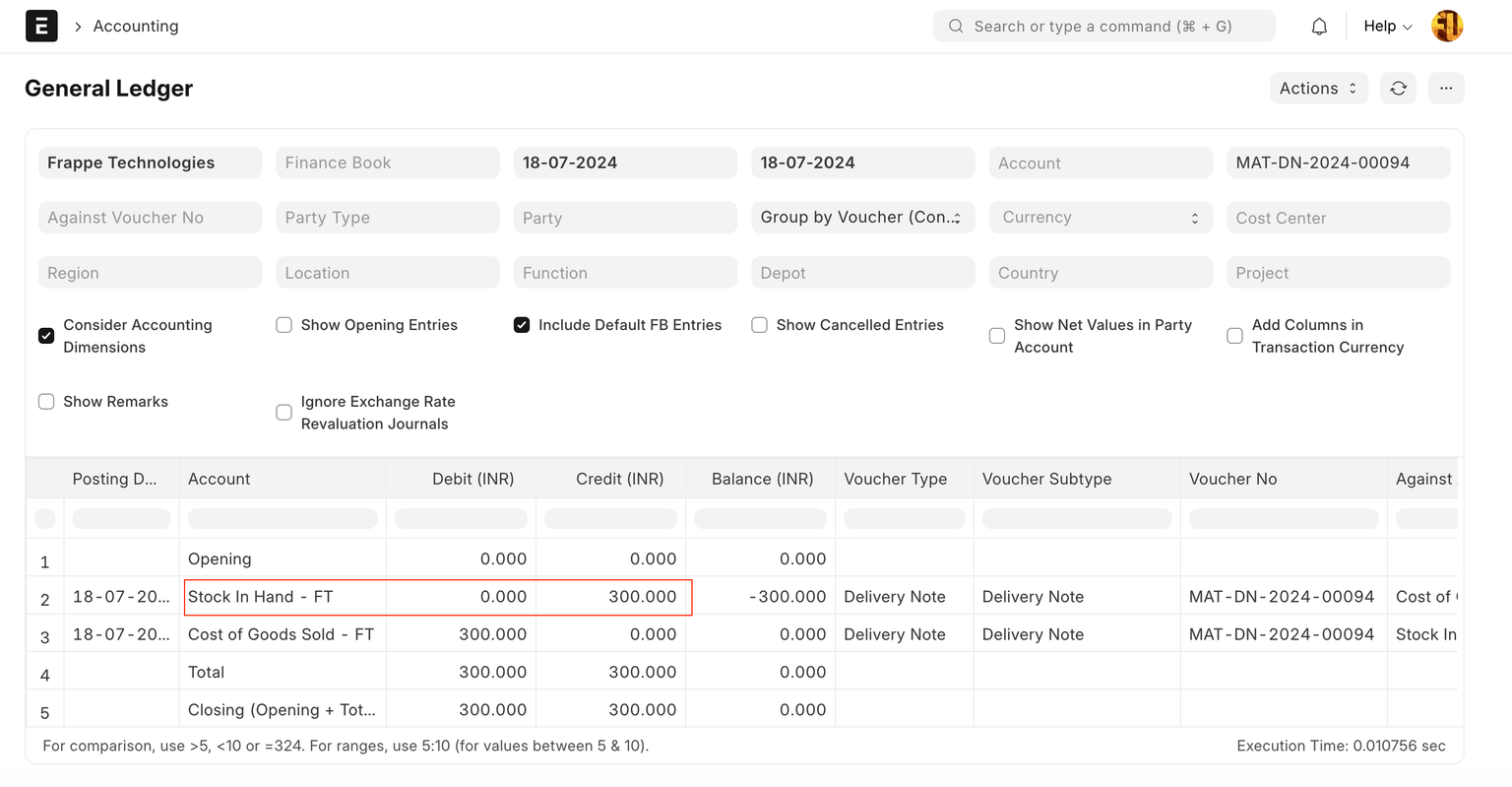
Task: Click the Stock In Hand - FT account cell
Action: point(261,597)
